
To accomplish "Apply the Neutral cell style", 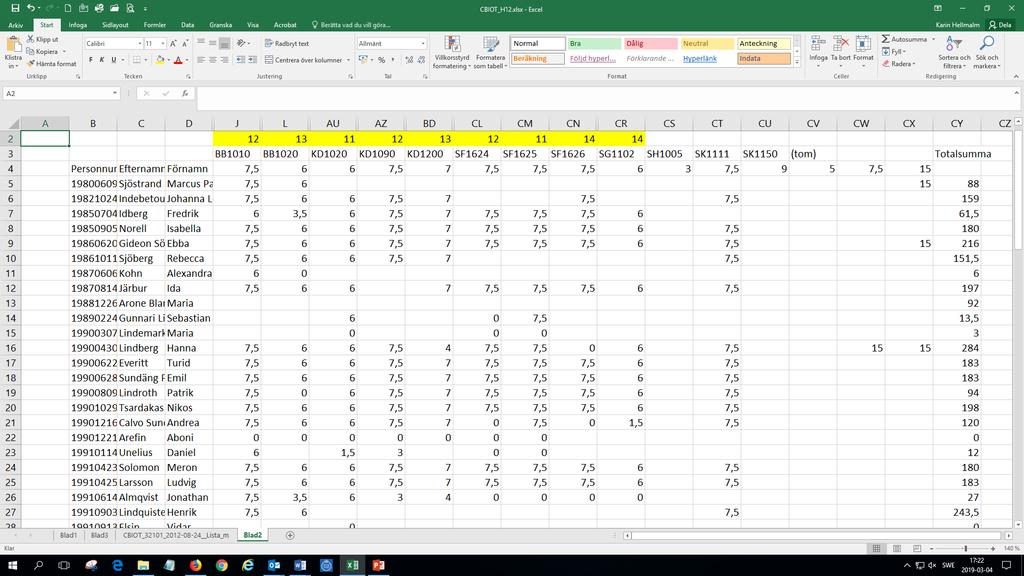I will [707, 44].
